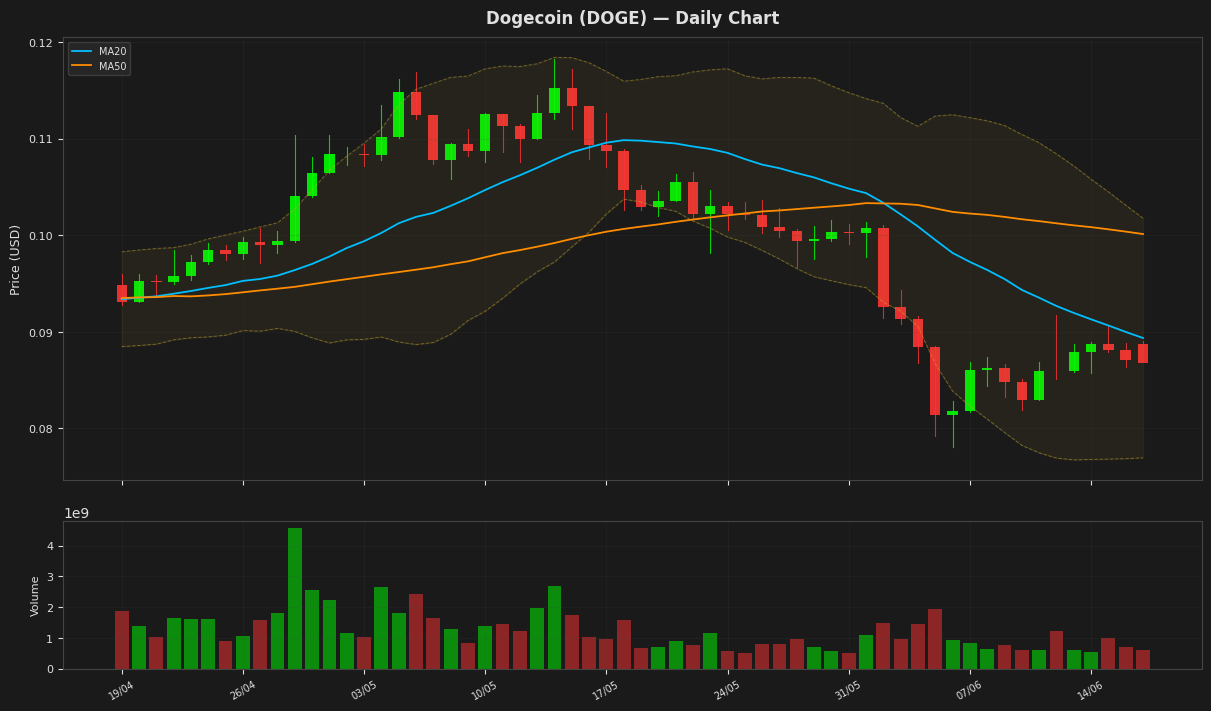Click the 26/04 date label
1211x711 pixels.
(242, 690)
